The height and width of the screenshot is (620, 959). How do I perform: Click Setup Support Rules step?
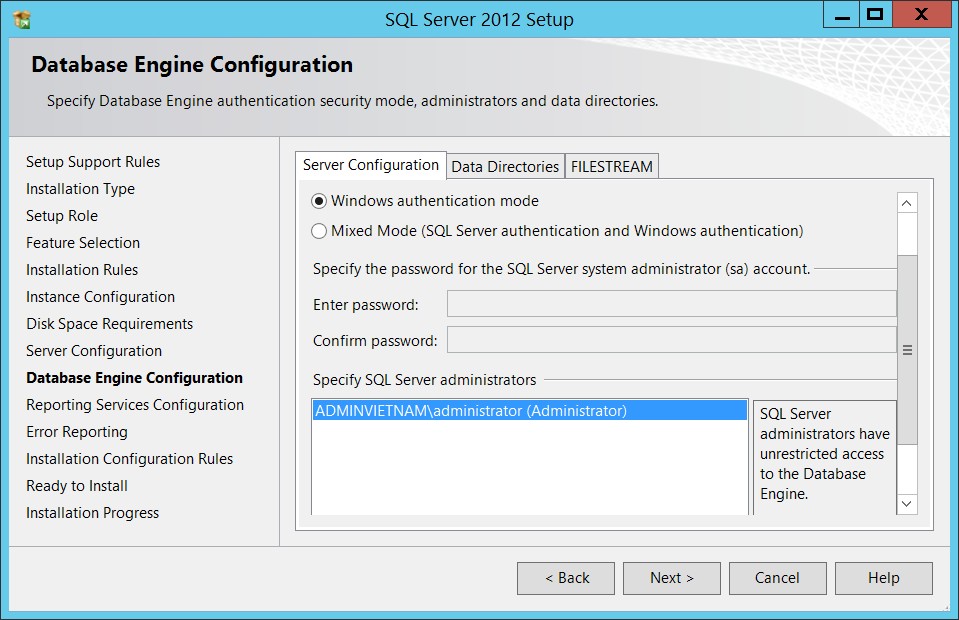click(93, 161)
